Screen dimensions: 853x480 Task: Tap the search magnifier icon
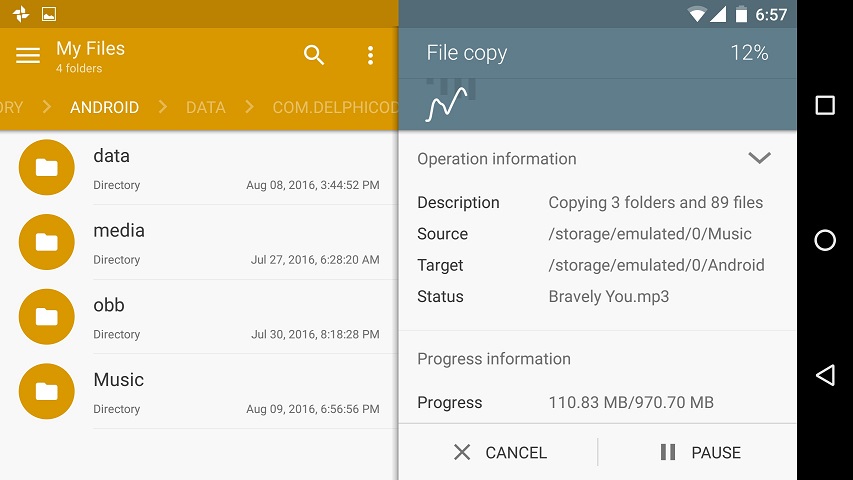click(314, 56)
